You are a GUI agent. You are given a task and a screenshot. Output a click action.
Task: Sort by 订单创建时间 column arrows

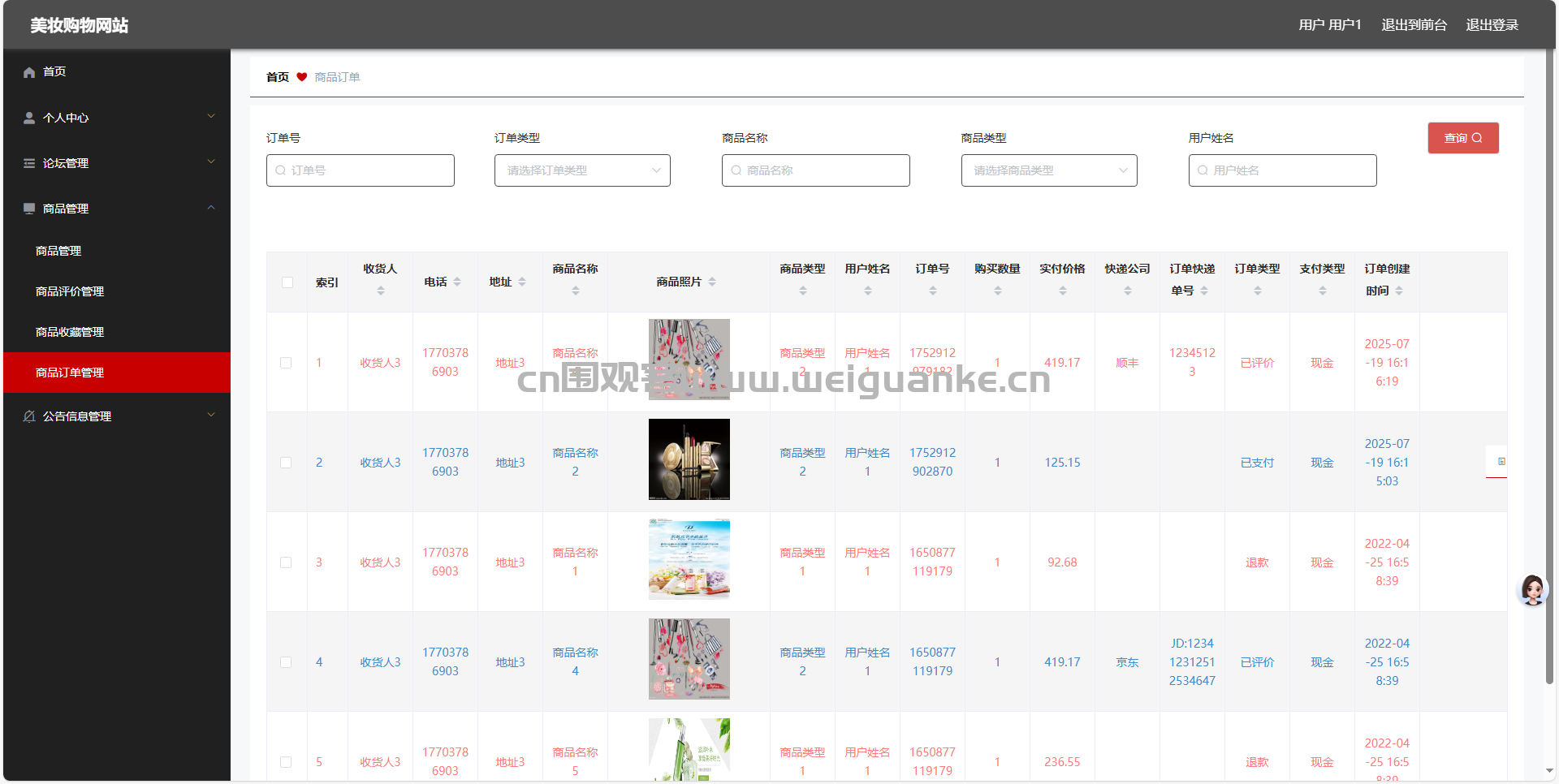(1399, 291)
